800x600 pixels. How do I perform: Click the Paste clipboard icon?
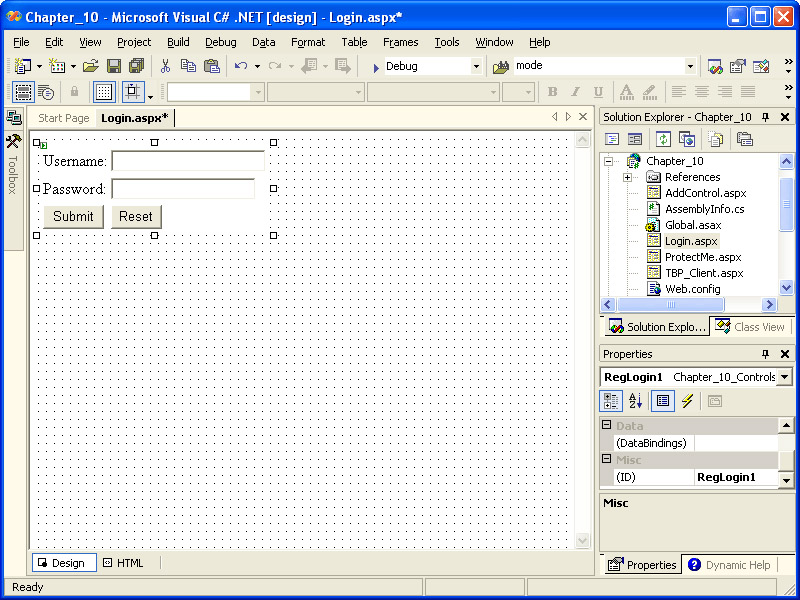tap(211, 66)
